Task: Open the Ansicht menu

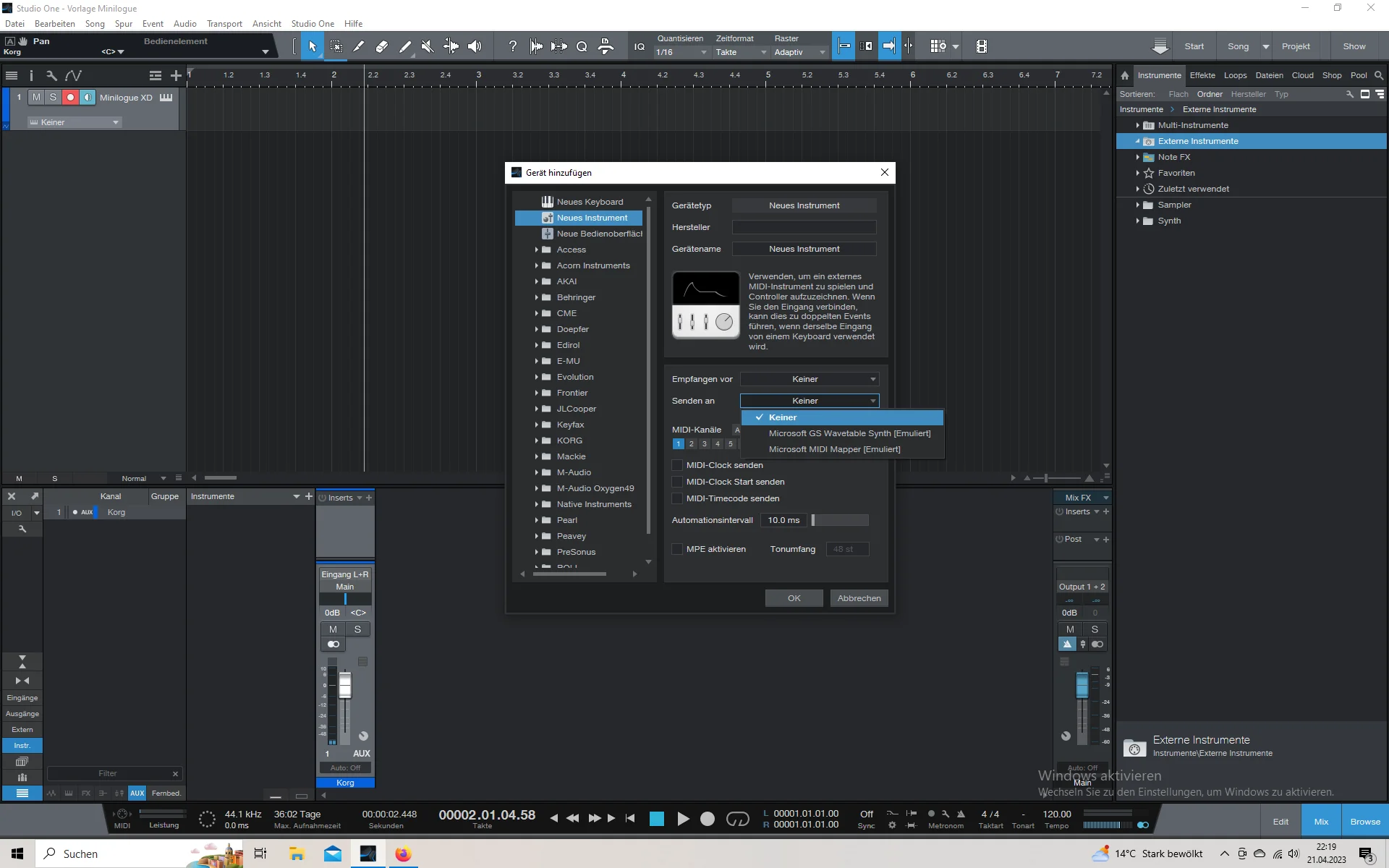Action: coord(267,24)
